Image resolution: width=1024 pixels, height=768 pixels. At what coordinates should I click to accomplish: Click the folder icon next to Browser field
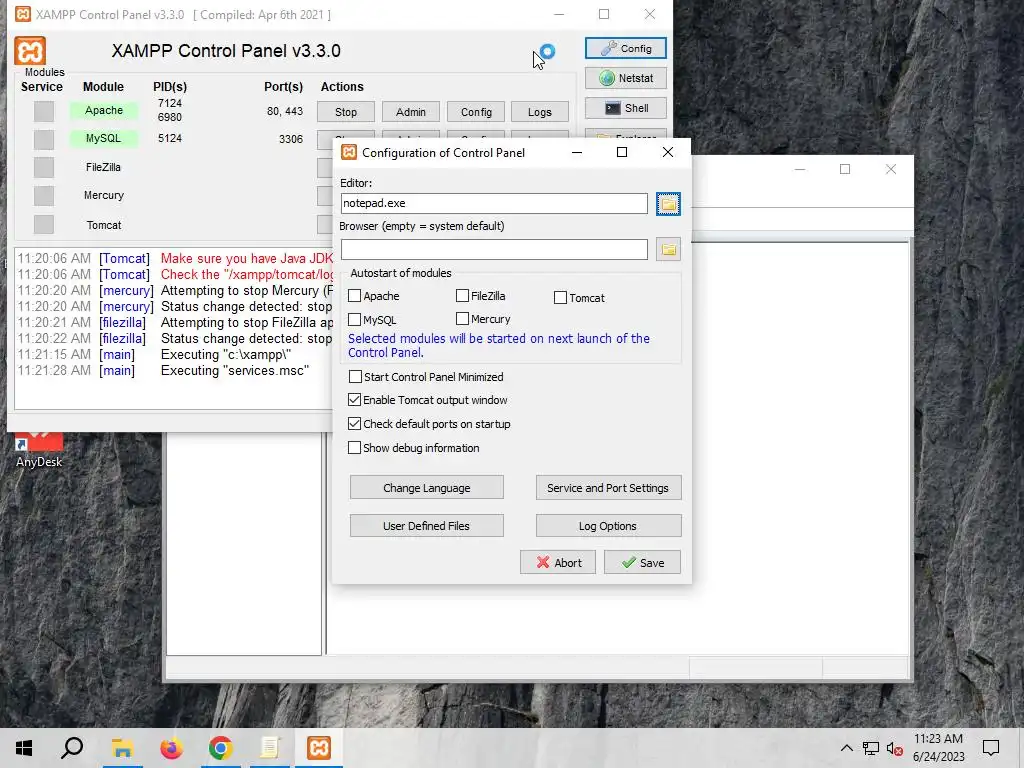(668, 249)
